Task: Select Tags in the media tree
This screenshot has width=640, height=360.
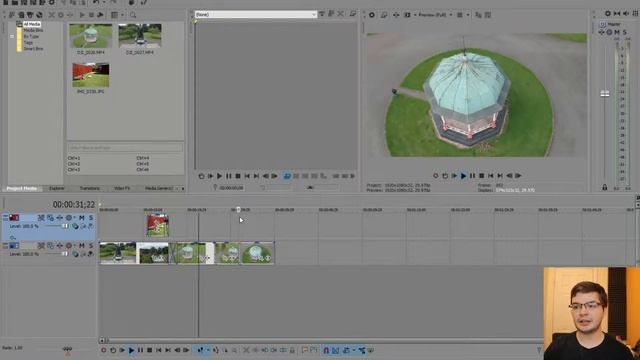Action: click(28, 42)
